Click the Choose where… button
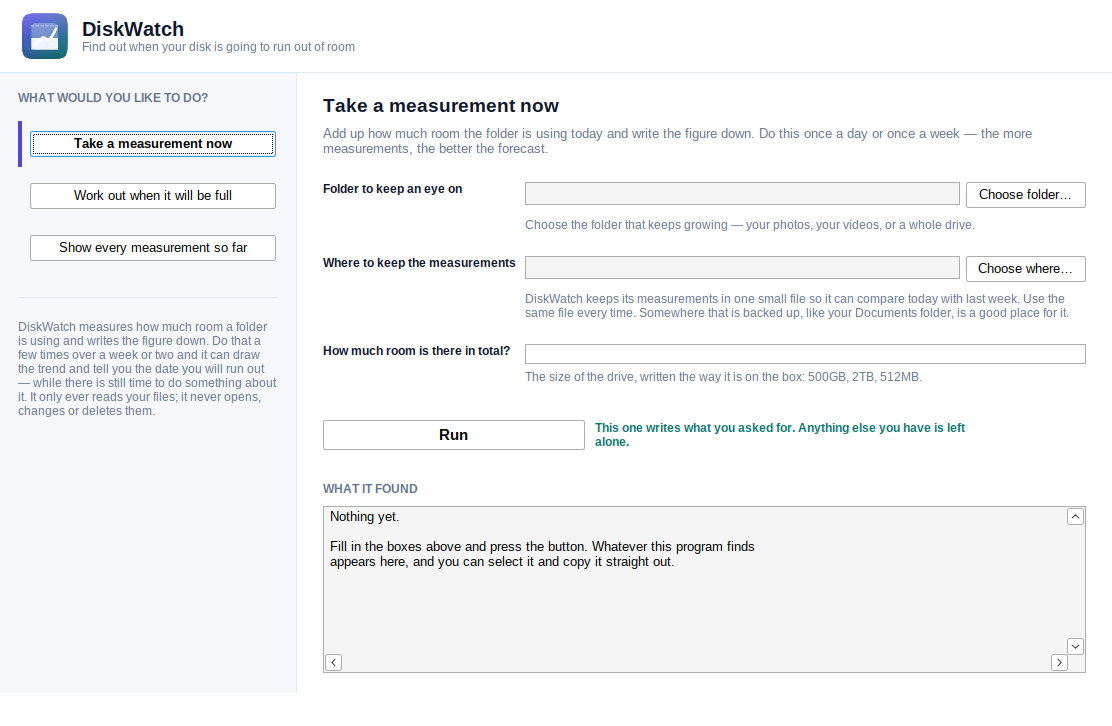Viewport: 1112px width, 726px height. [1025, 269]
